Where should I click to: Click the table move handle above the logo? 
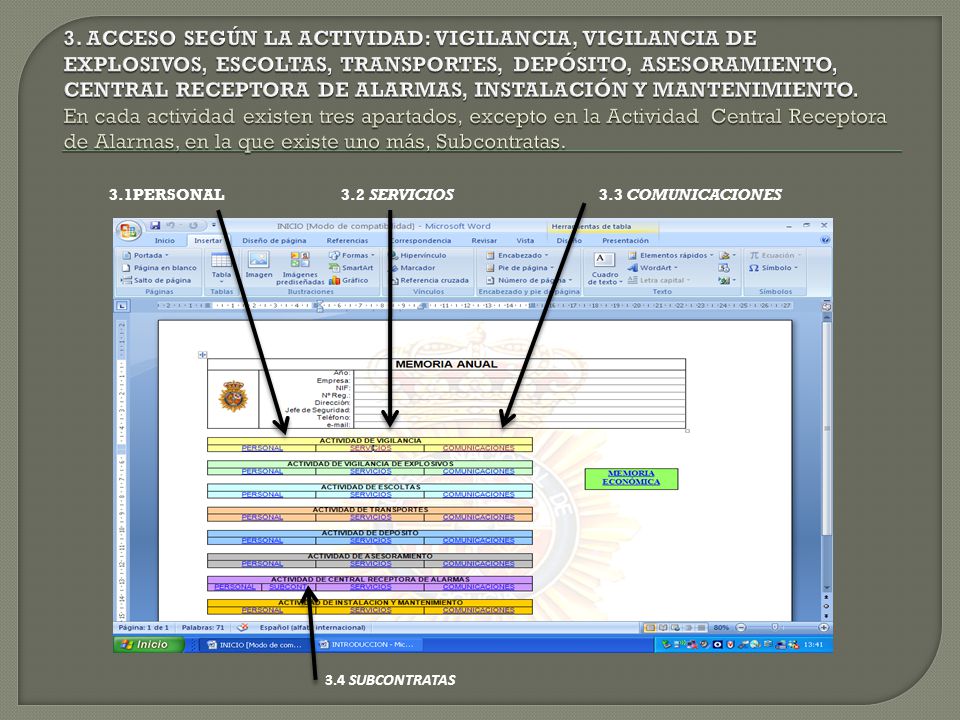pyautogui.click(x=203, y=354)
